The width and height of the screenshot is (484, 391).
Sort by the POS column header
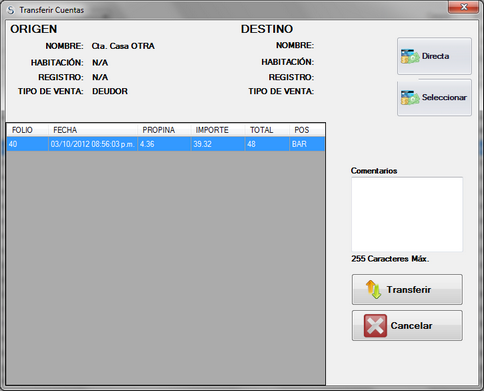tap(307, 130)
